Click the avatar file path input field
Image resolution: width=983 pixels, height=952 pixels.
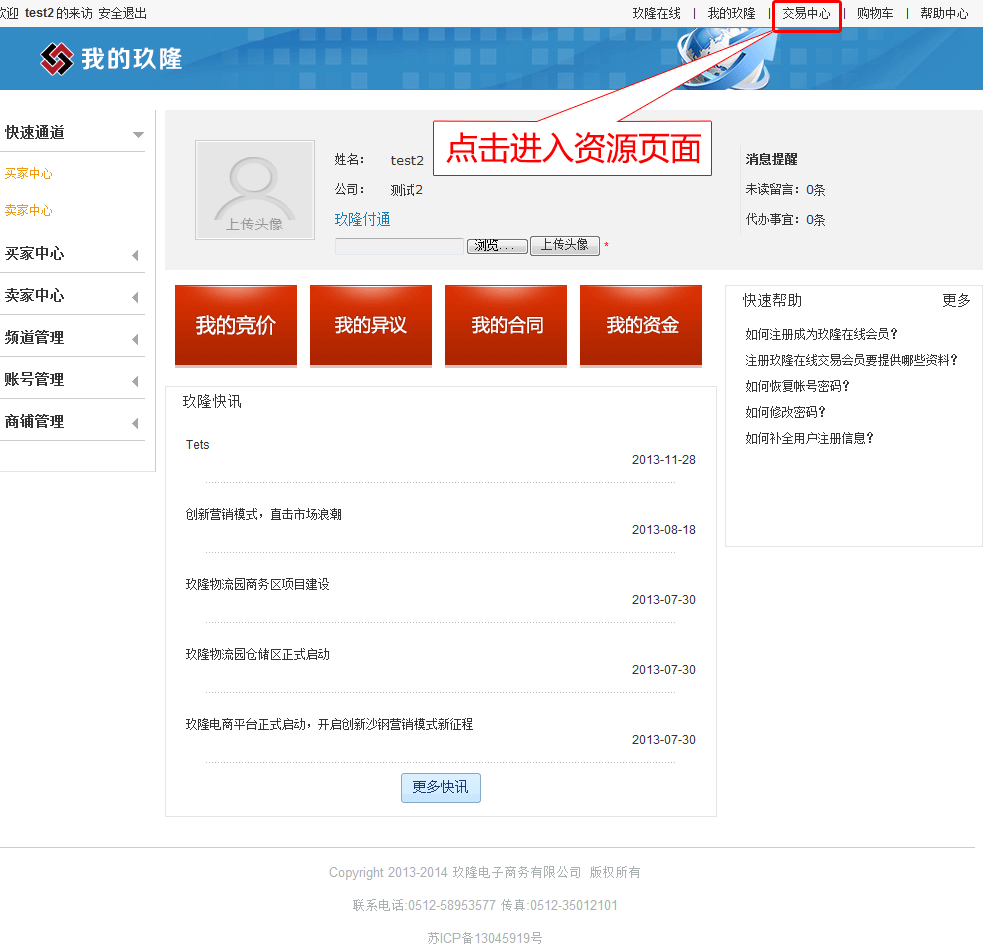(399, 246)
